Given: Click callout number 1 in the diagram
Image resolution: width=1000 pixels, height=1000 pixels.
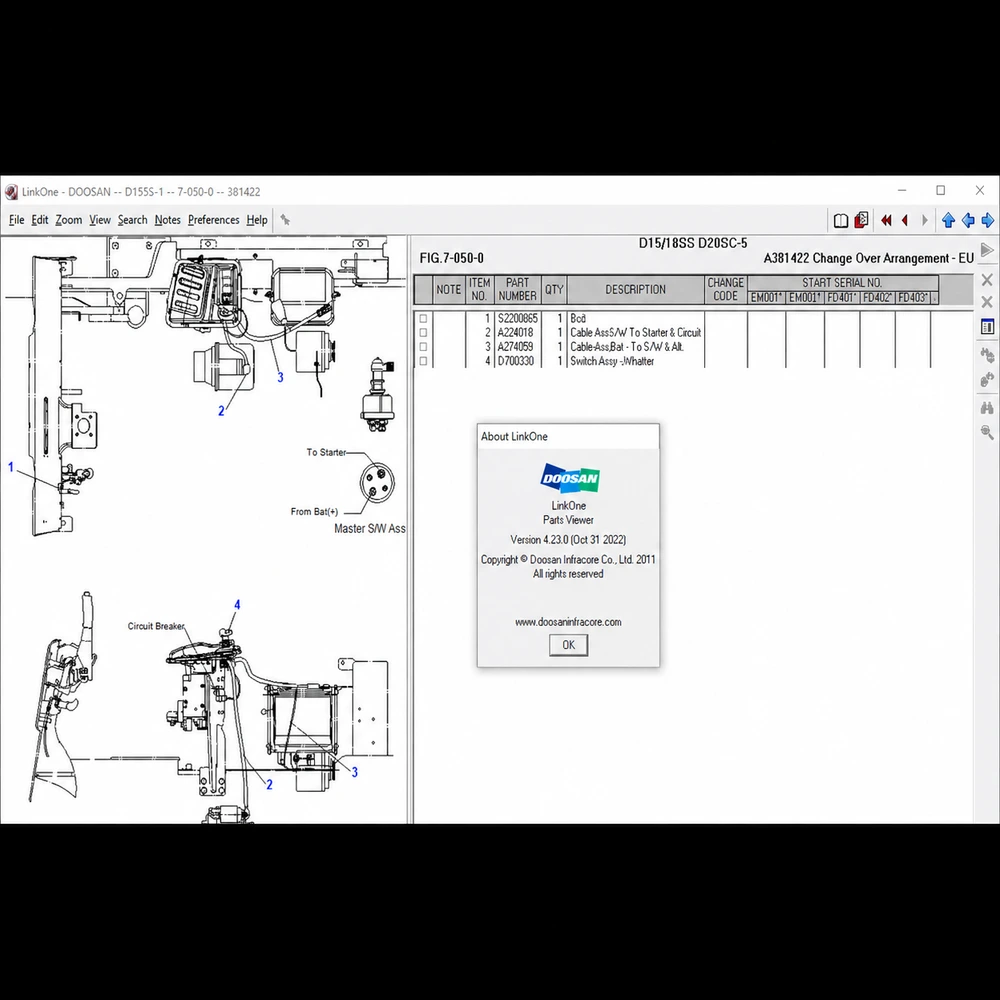Looking at the screenshot, I should (11, 467).
